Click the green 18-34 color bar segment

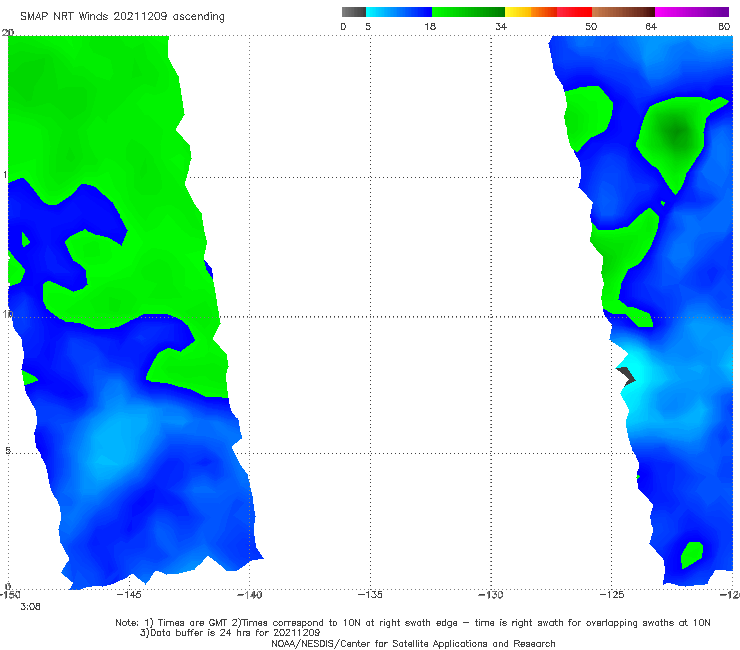[468, 12]
